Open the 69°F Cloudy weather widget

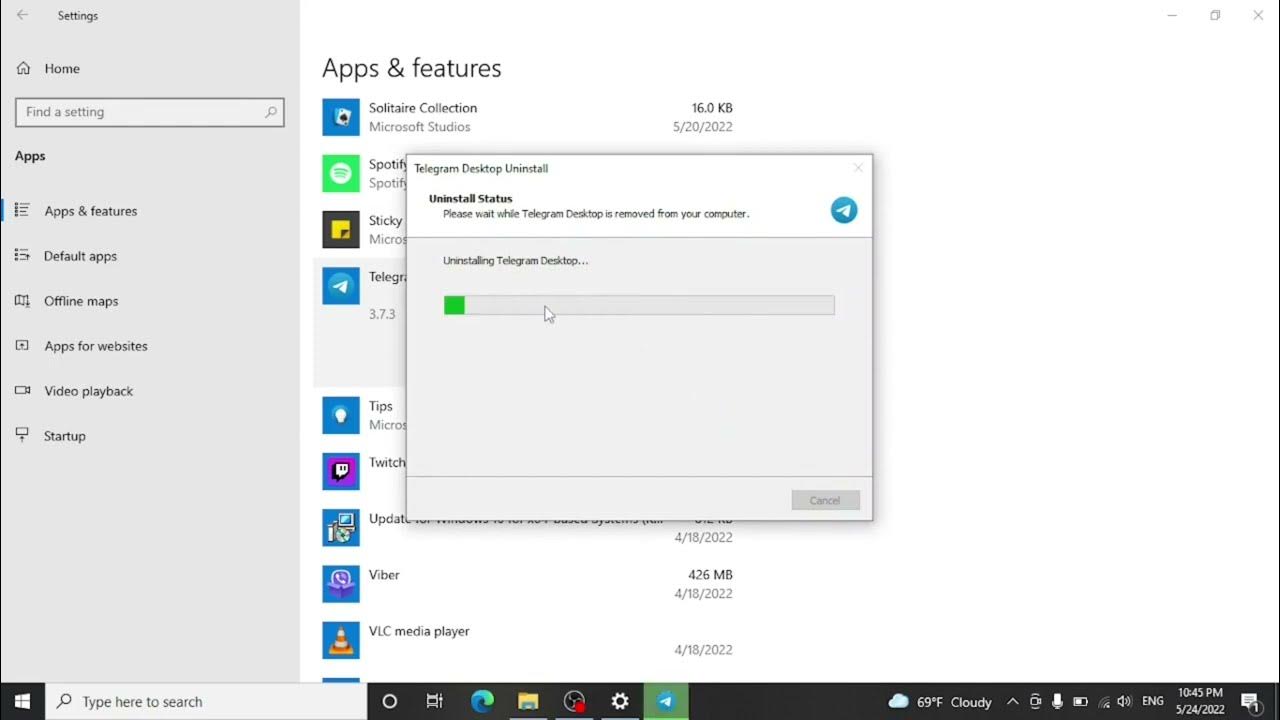tap(940, 702)
